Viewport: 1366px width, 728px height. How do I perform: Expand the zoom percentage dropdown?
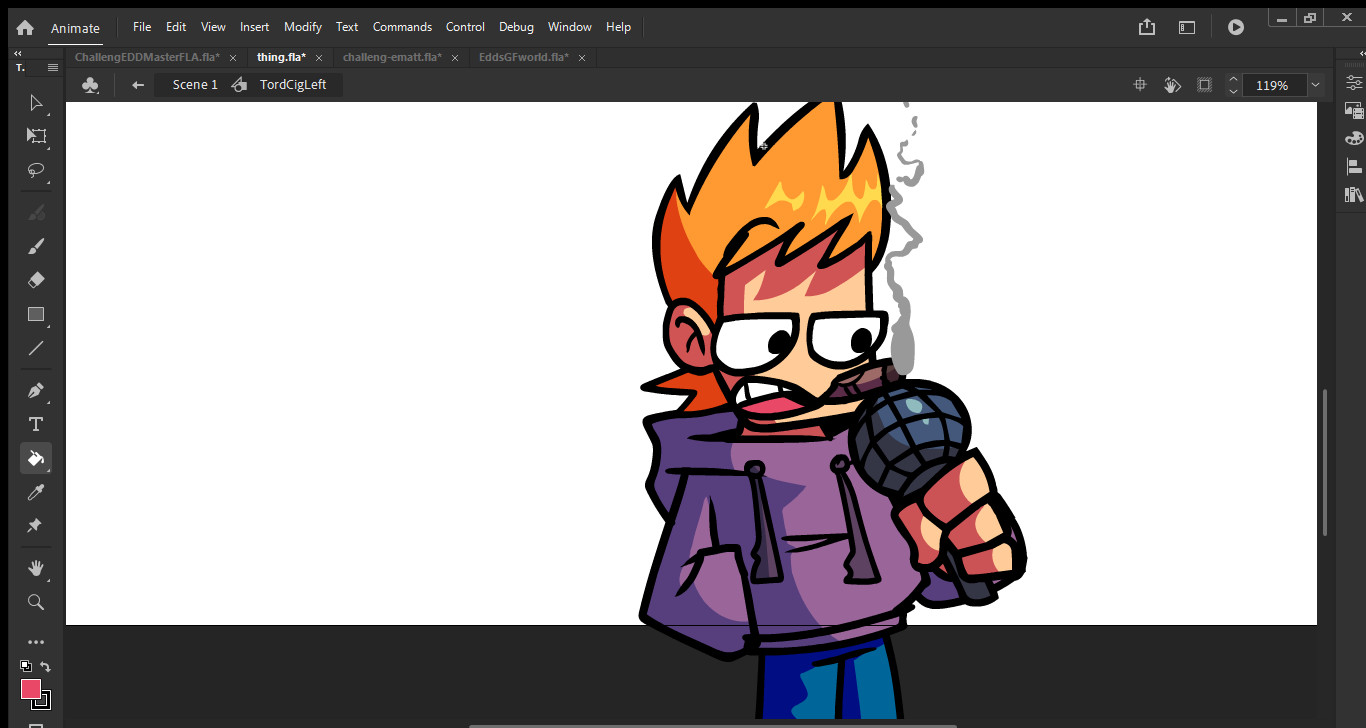click(1315, 85)
